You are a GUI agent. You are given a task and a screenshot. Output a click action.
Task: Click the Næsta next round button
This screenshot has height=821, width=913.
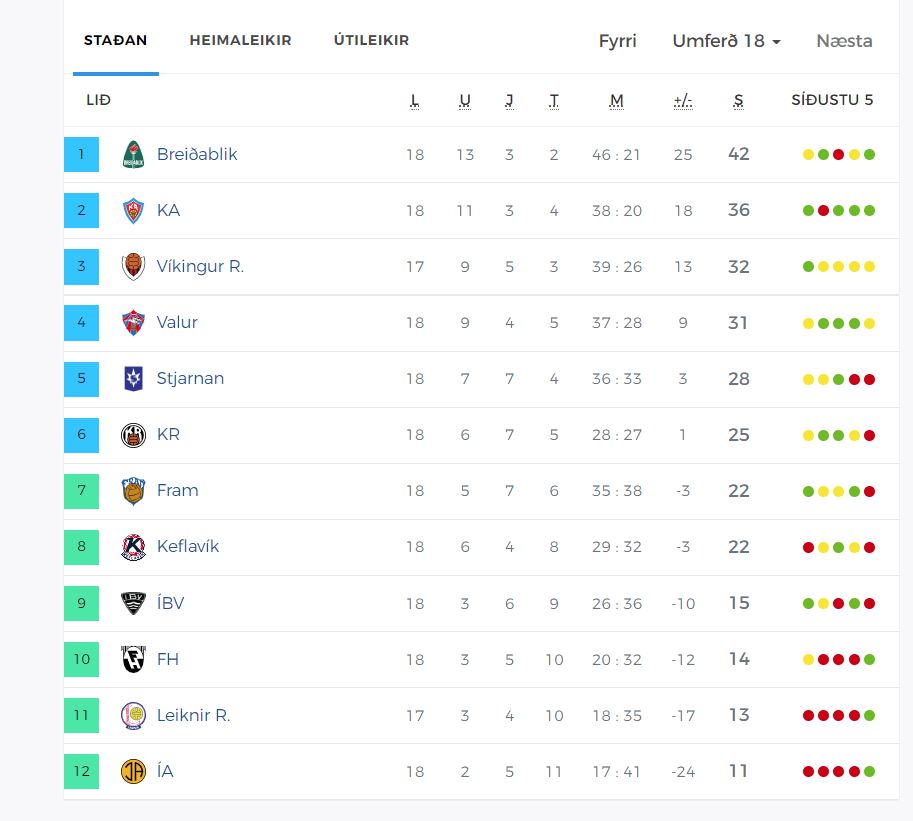click(844, 41)
